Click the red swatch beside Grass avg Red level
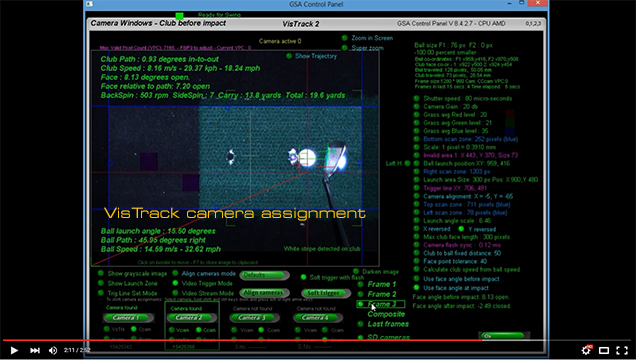The image size is (636, 360). 510,114
